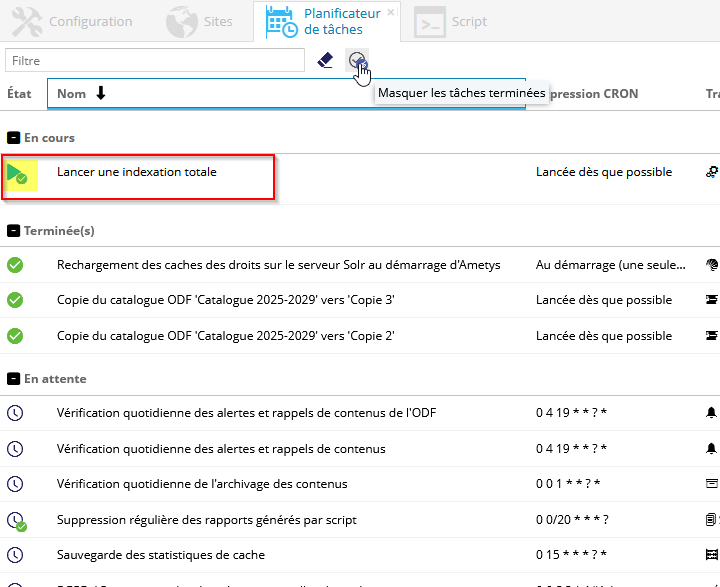The width and height of the screenshot is (720, 587).
Task: Collapse the 'En cours' group
Action: click(13, 138)
